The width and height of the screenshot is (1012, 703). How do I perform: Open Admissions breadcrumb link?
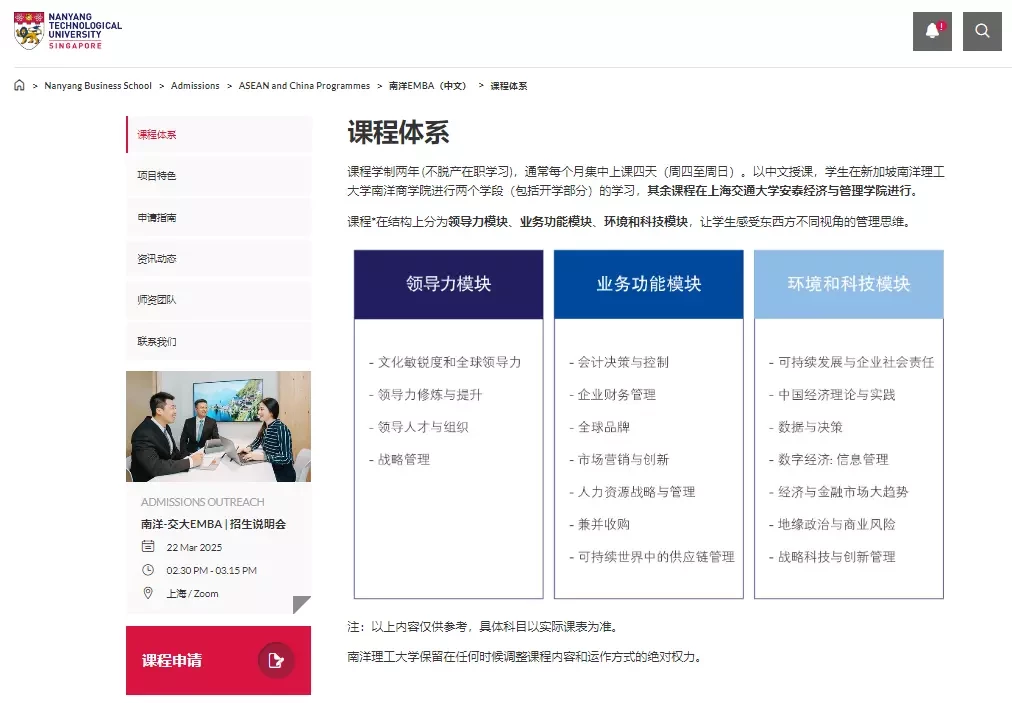pos(195,86)
